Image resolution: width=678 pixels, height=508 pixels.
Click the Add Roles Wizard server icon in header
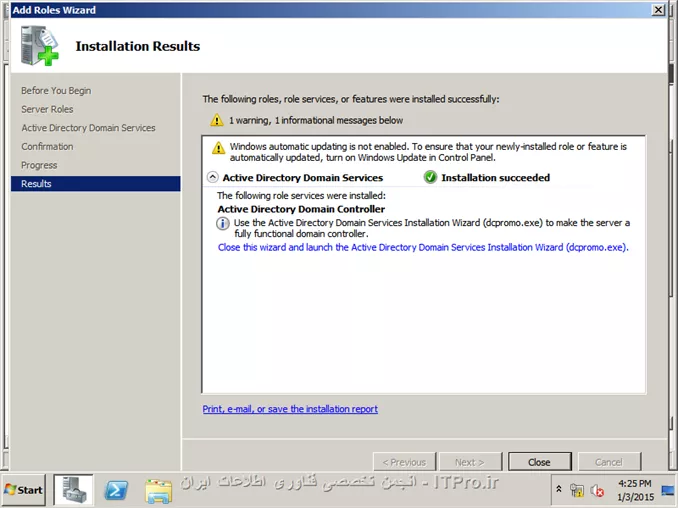(39, 45)
